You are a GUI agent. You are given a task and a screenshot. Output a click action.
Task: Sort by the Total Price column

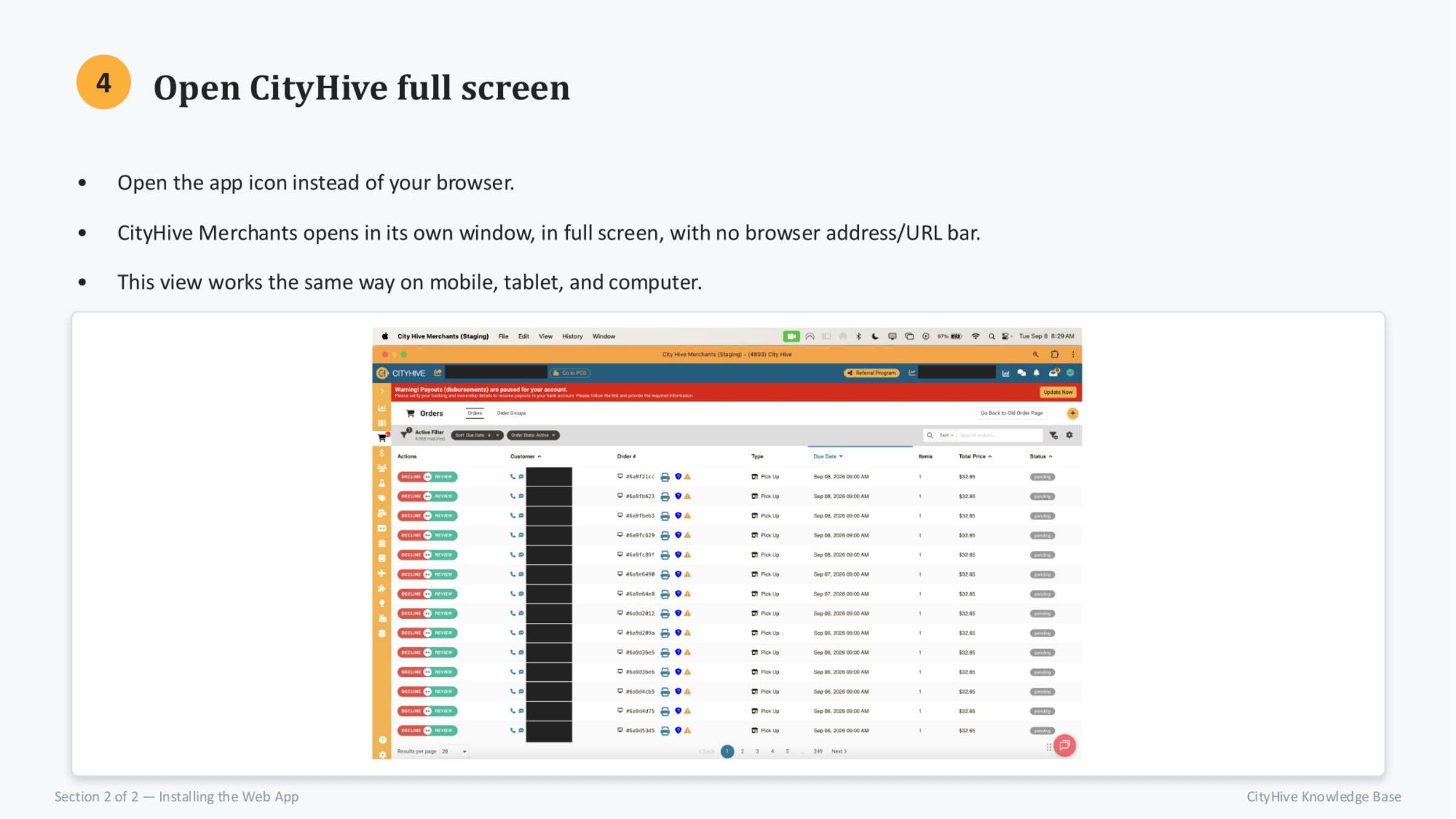pos(975,456)
